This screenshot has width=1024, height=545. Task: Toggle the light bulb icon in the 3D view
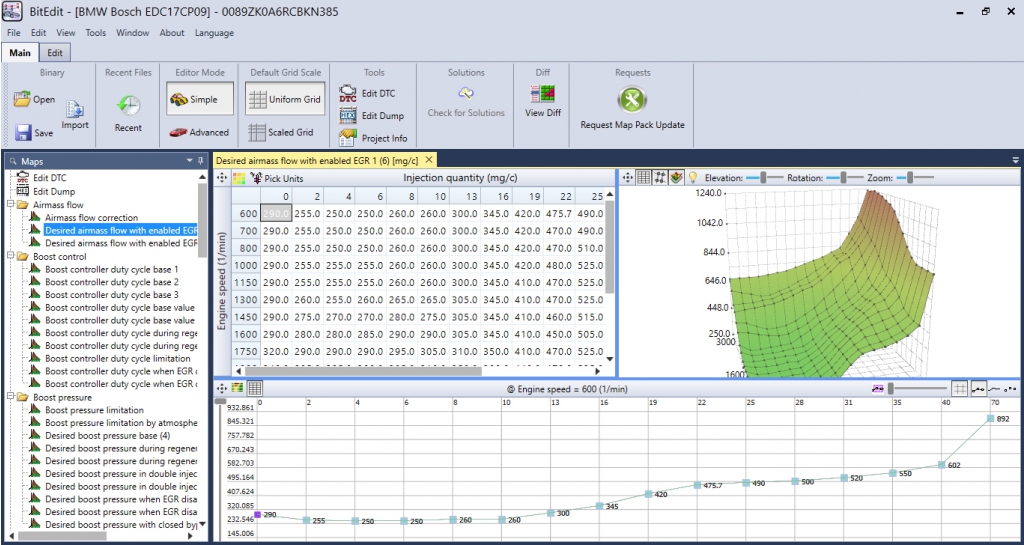[694, 177]
